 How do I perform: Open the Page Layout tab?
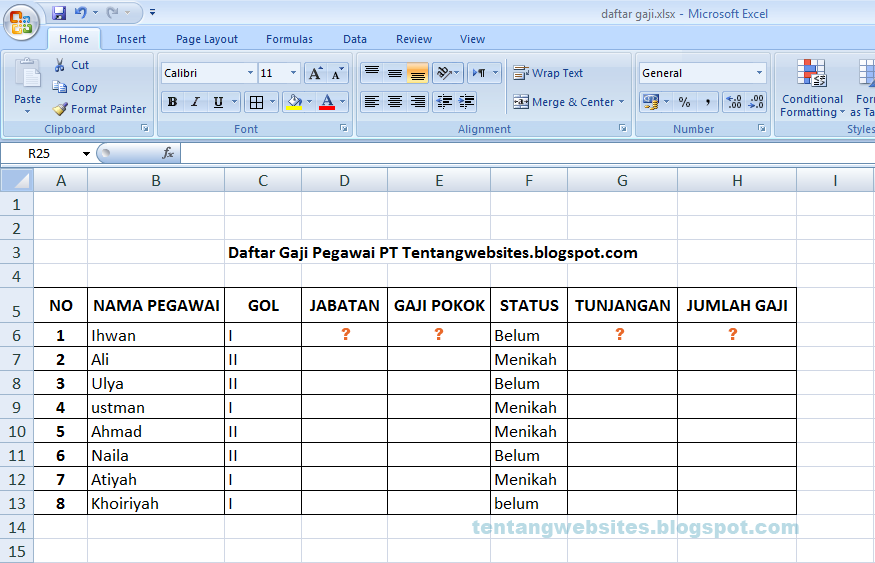206,39
